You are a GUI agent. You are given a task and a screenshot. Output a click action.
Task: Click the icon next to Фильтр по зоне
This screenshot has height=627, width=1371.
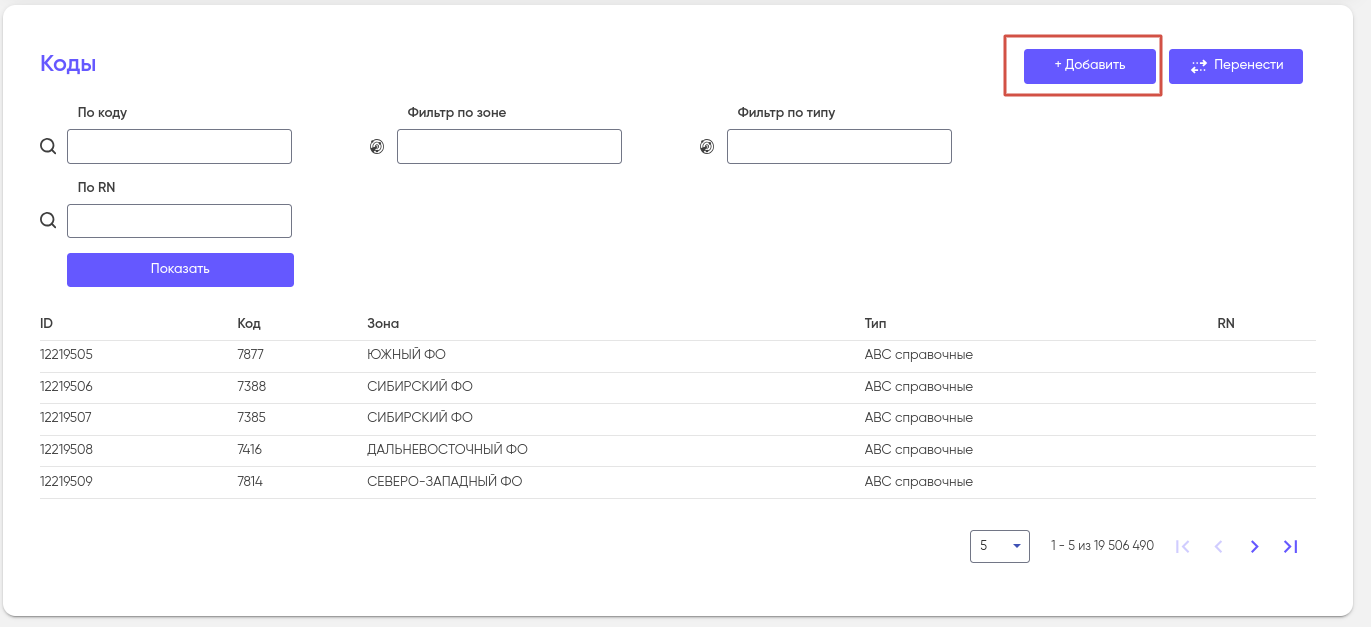click(377, 147)
